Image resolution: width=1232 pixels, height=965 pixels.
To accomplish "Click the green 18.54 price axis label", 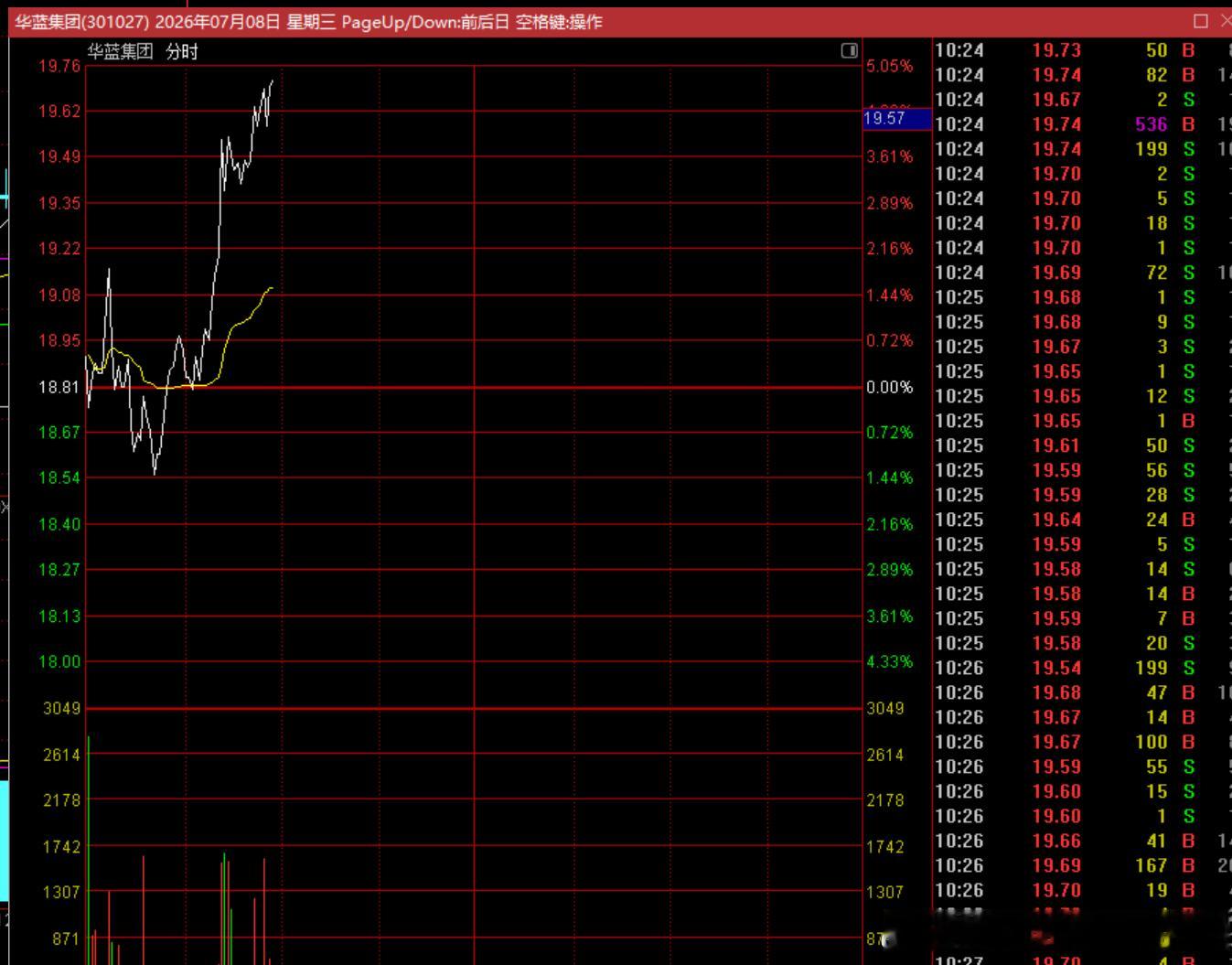I will click(x=59, y=477).
